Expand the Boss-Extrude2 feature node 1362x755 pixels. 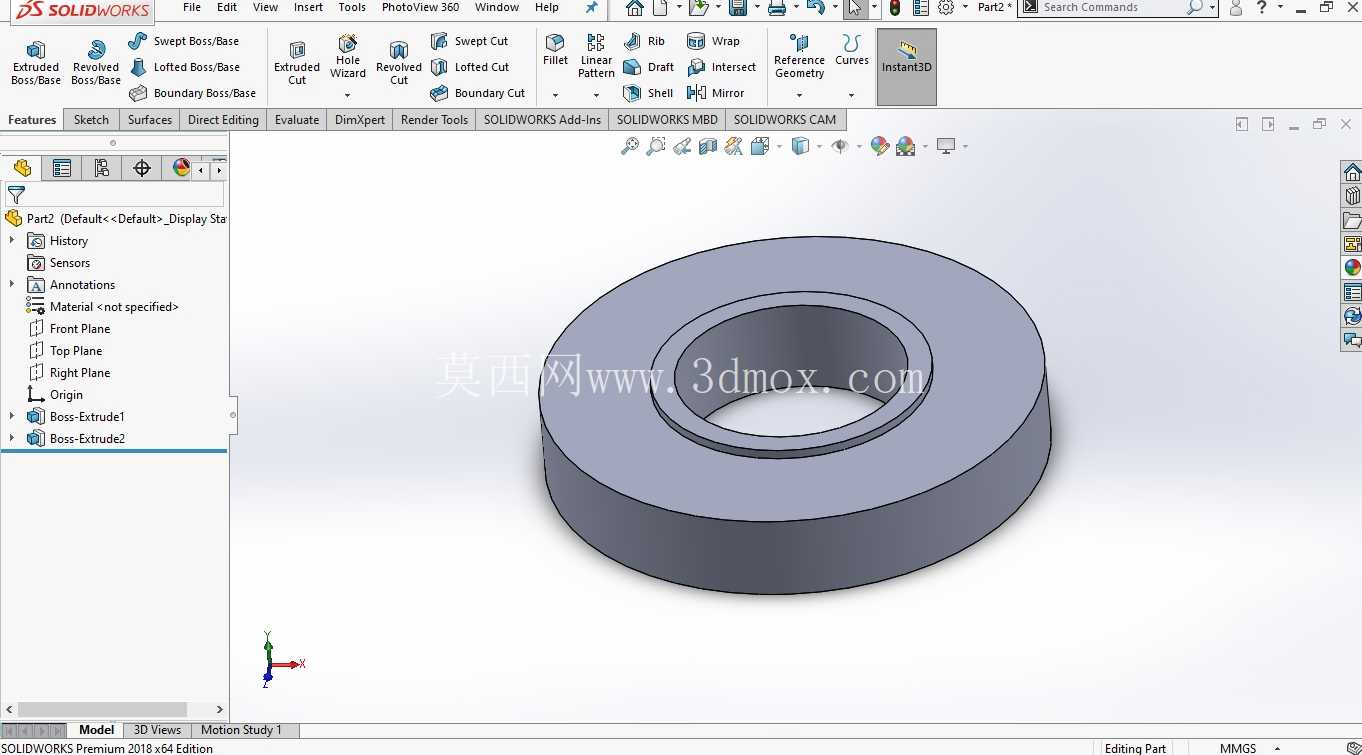[12, 439]
